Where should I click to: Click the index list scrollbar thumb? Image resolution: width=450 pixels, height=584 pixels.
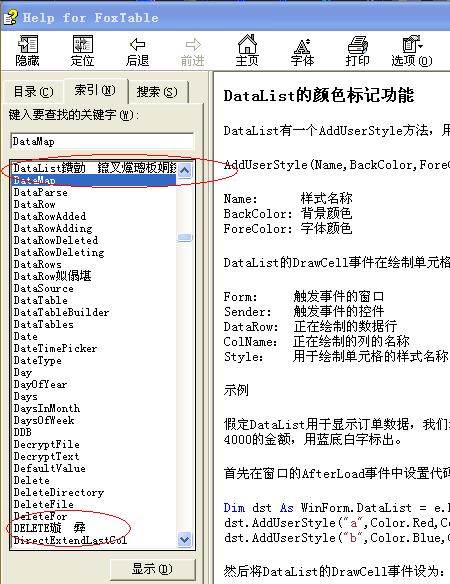click(x=185, y=238)
